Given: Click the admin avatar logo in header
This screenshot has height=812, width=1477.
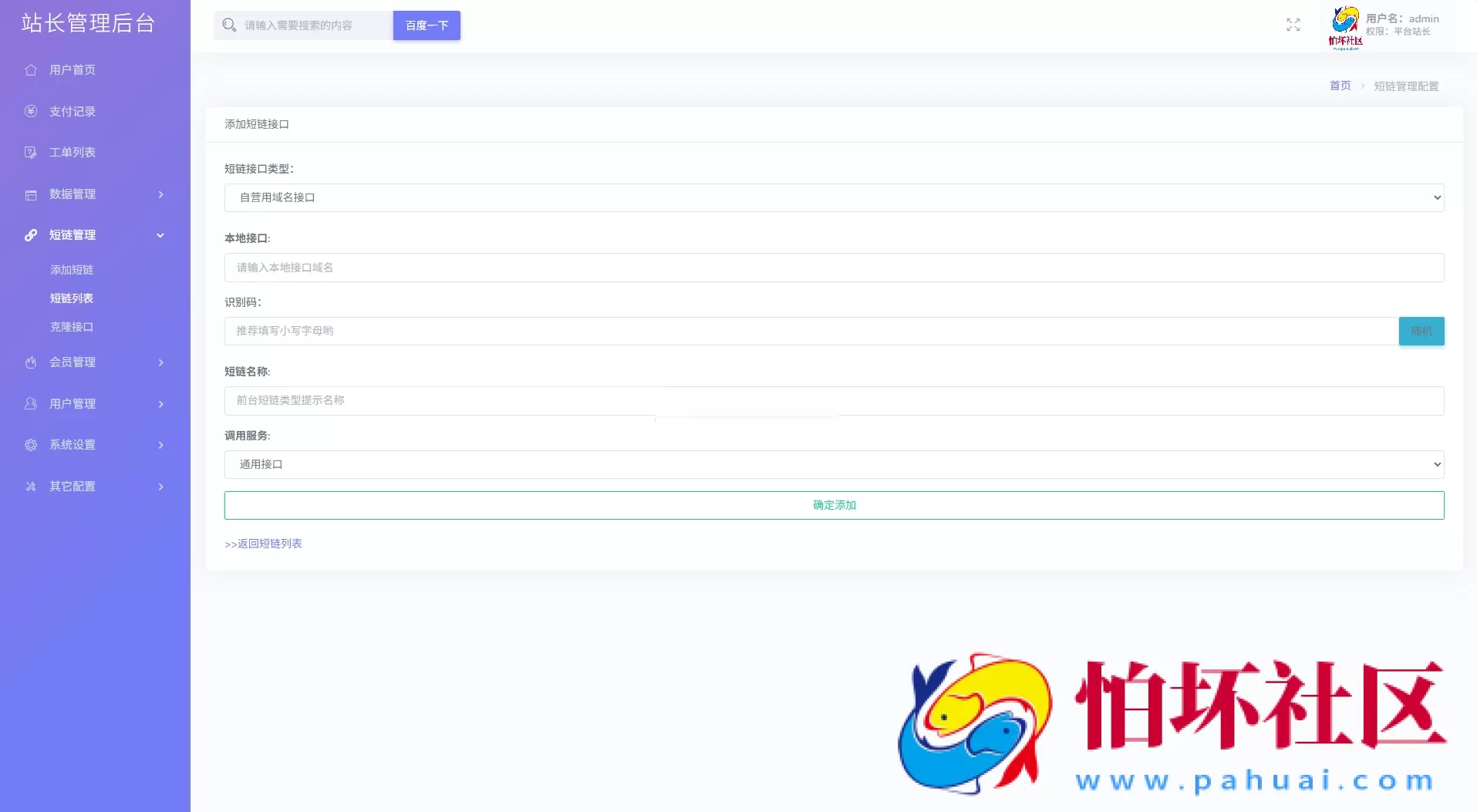Looking at the screenshot, I should (x=1345, y=27).
